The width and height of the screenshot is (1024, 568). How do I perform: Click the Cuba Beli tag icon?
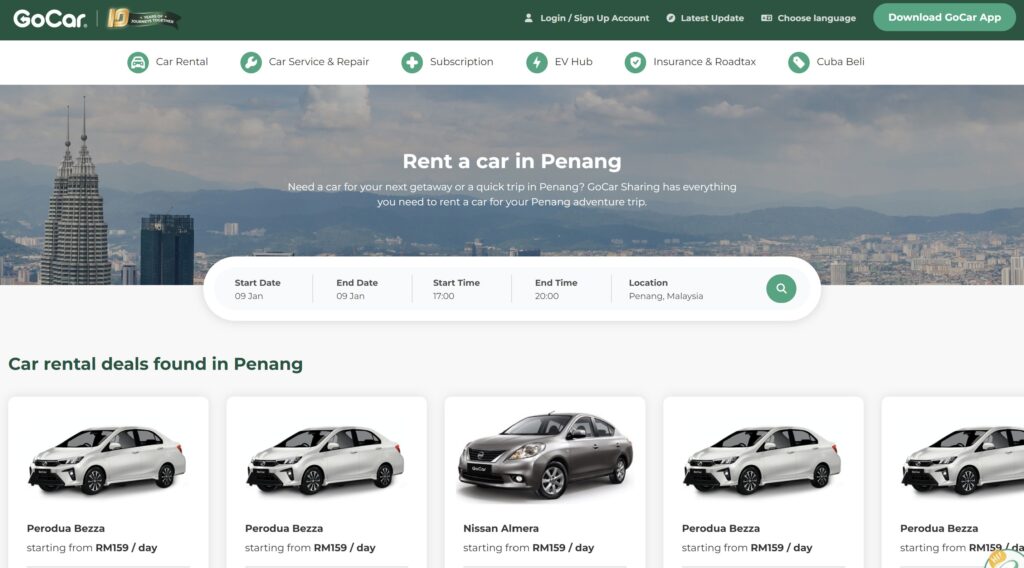pos(798,62)
